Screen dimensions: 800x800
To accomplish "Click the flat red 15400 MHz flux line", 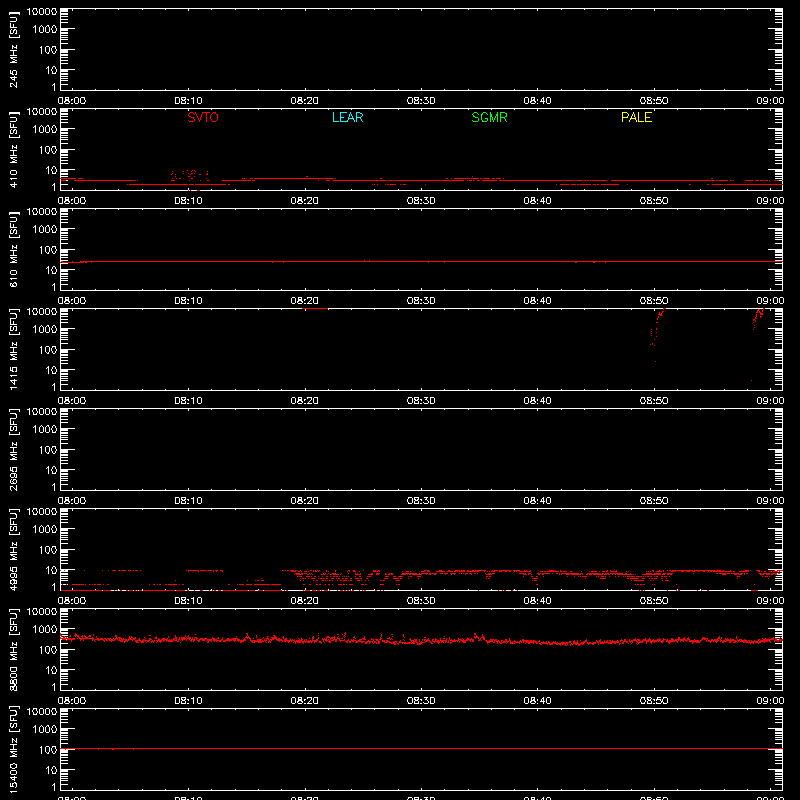I will [421, 748].
